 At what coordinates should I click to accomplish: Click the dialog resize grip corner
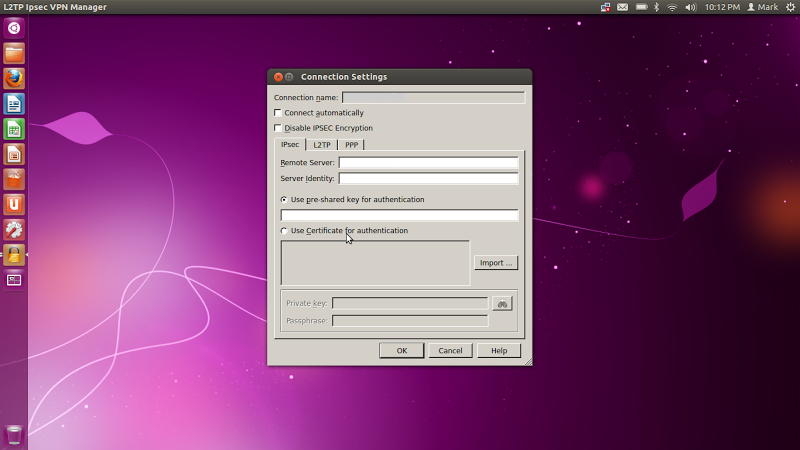[528, 362]
